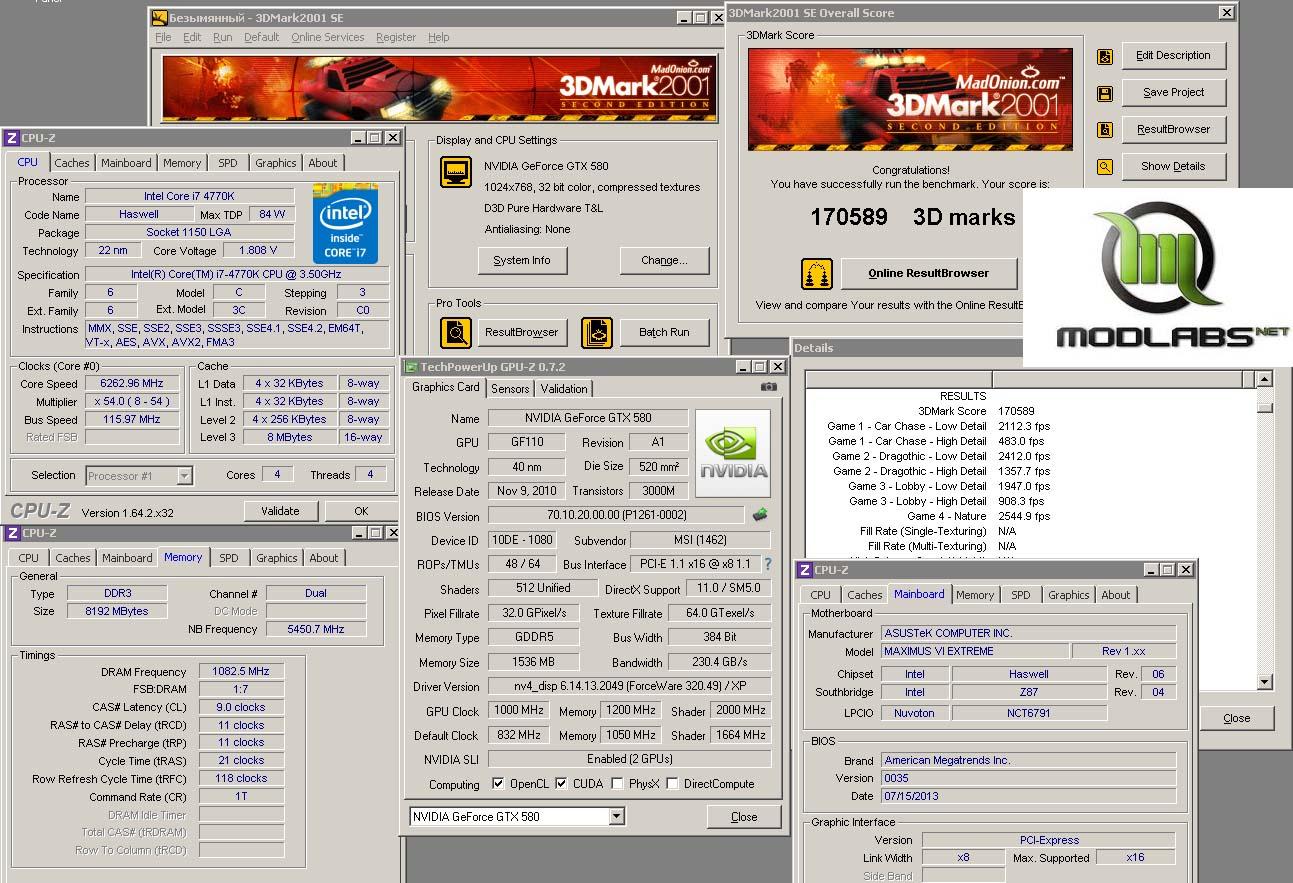Click the Batch Run button

[664, 333]
